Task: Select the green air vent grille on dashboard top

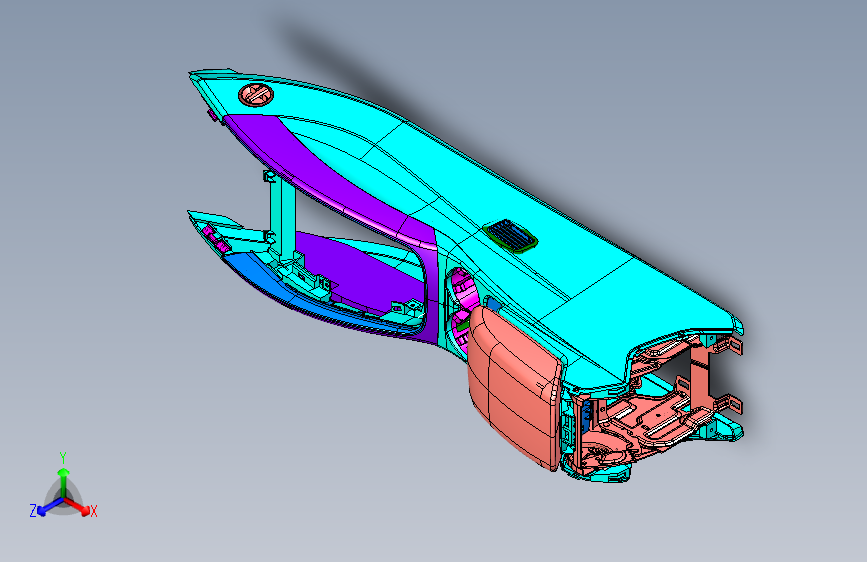Action: [x=510, y=235]
